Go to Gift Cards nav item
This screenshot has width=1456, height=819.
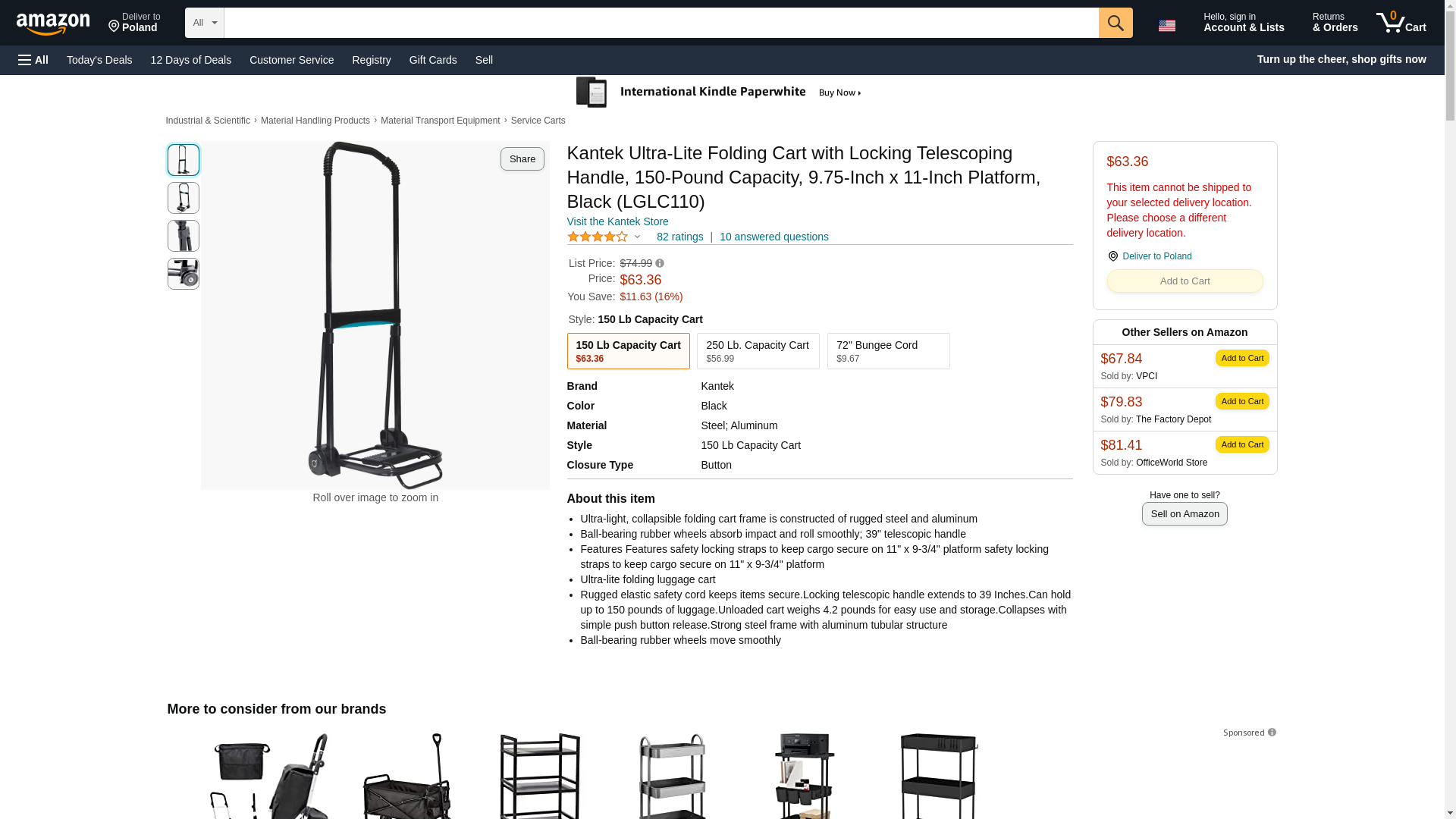click(433, 60)
